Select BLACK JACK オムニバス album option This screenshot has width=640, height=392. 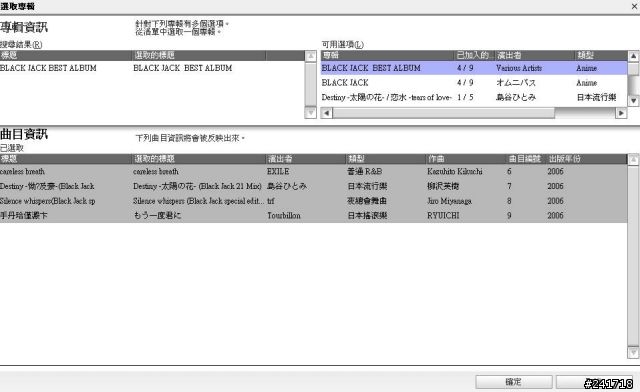(x=473, y=83)
